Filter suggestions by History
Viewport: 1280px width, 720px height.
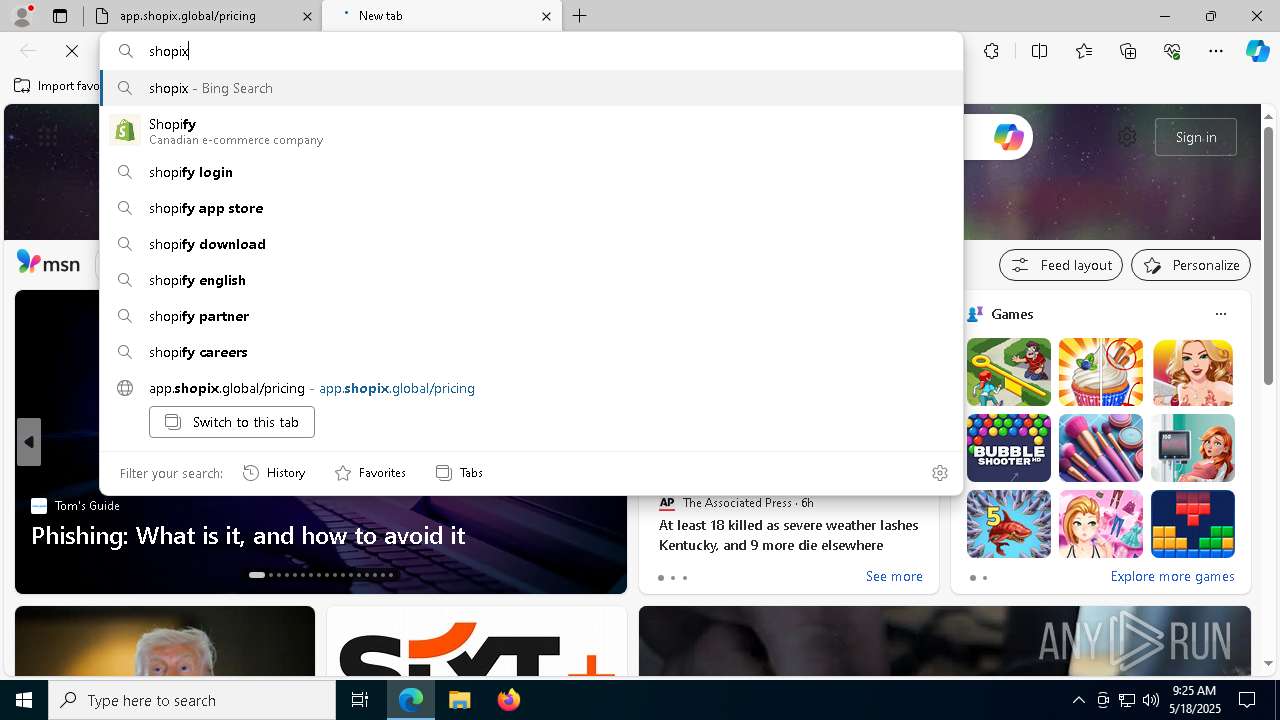coord(274,473)
